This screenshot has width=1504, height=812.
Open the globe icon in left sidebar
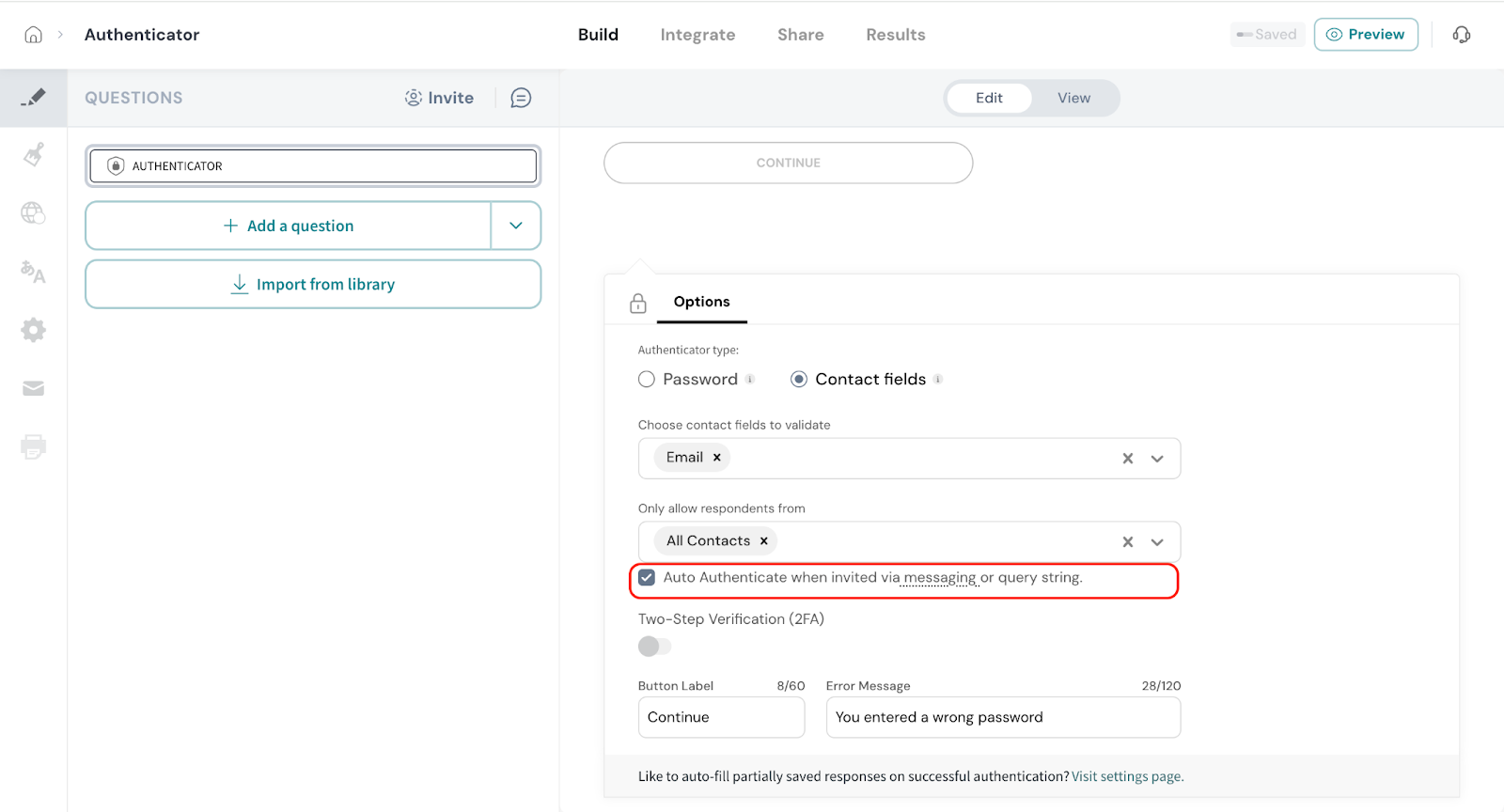point(34,213)
